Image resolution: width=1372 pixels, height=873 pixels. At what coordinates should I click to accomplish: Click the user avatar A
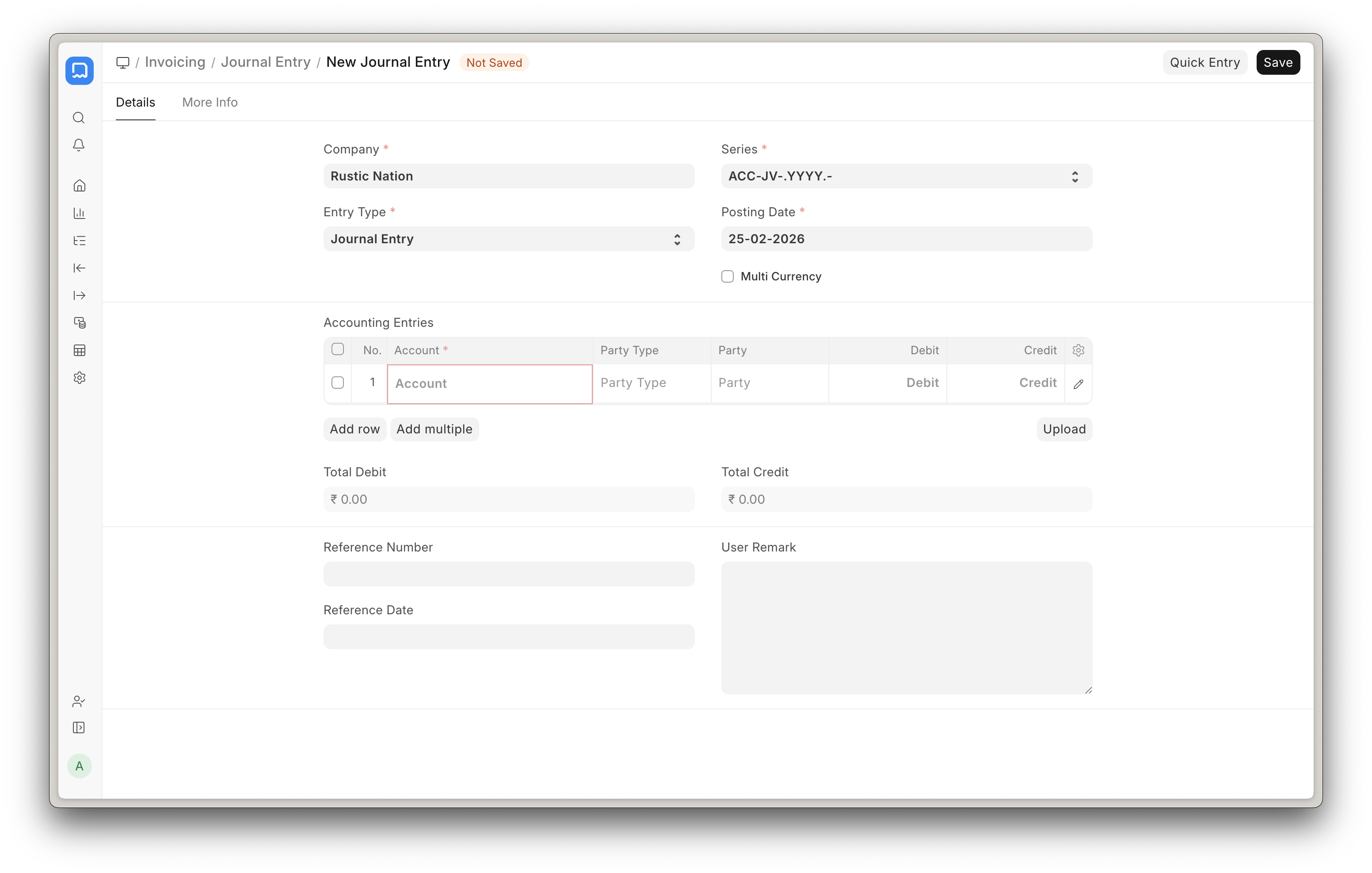79,766
